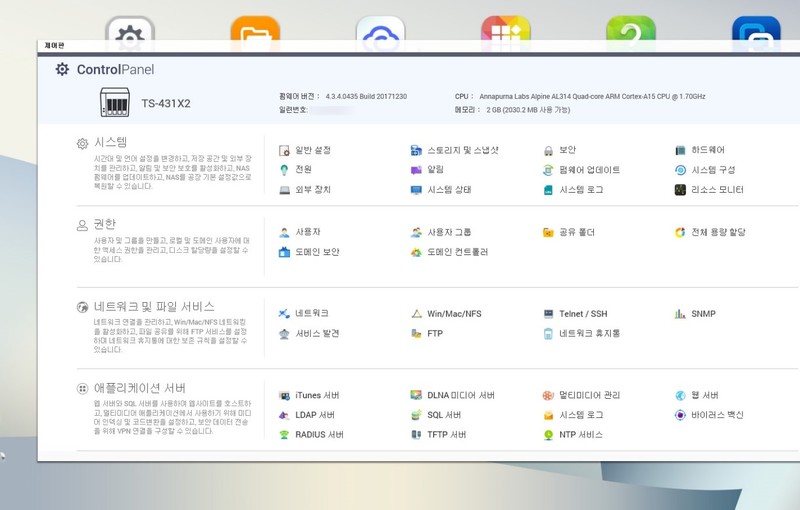Open the blue desktop icon at right
This screenshot has width=800, height=510.
[756, 32]
